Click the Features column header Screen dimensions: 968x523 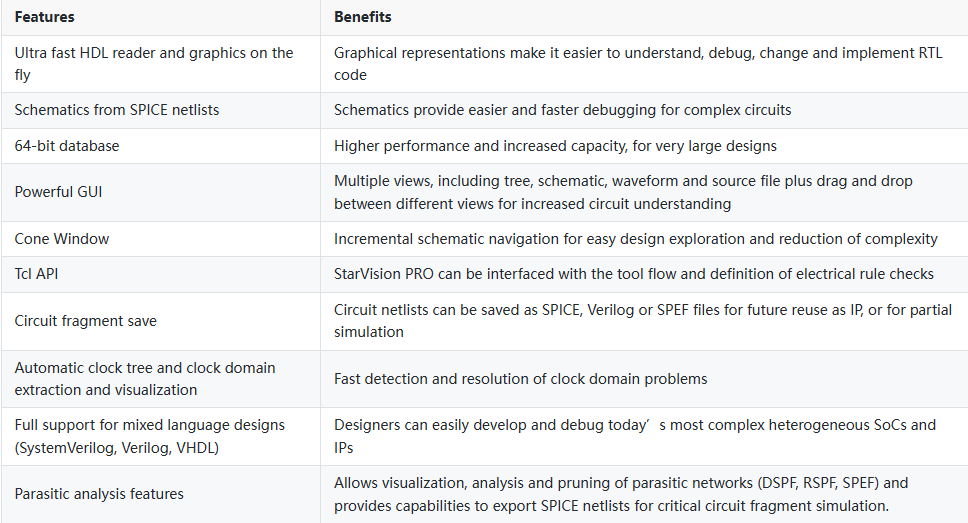click(44, 17)
